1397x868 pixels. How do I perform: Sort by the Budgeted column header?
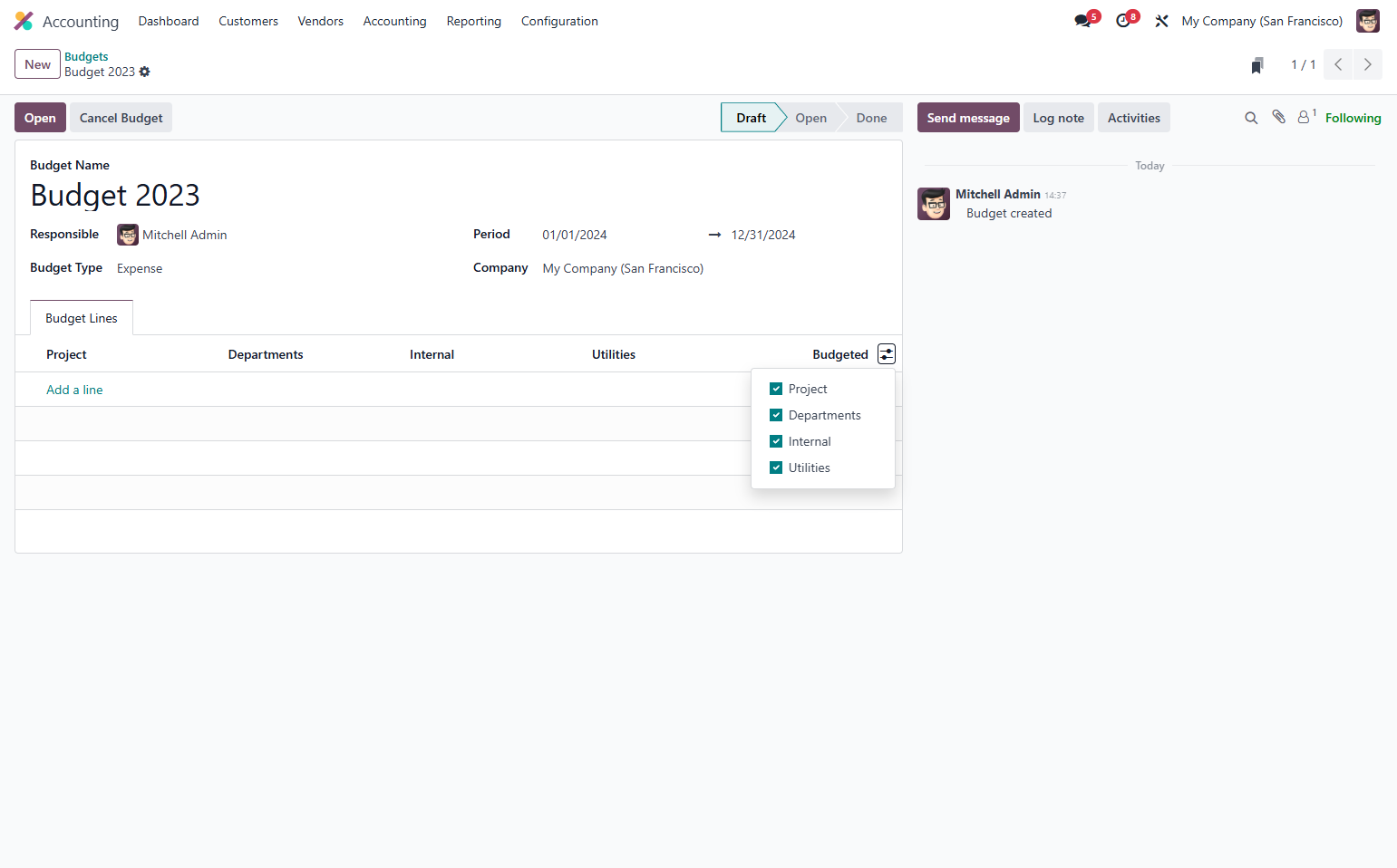839,354
